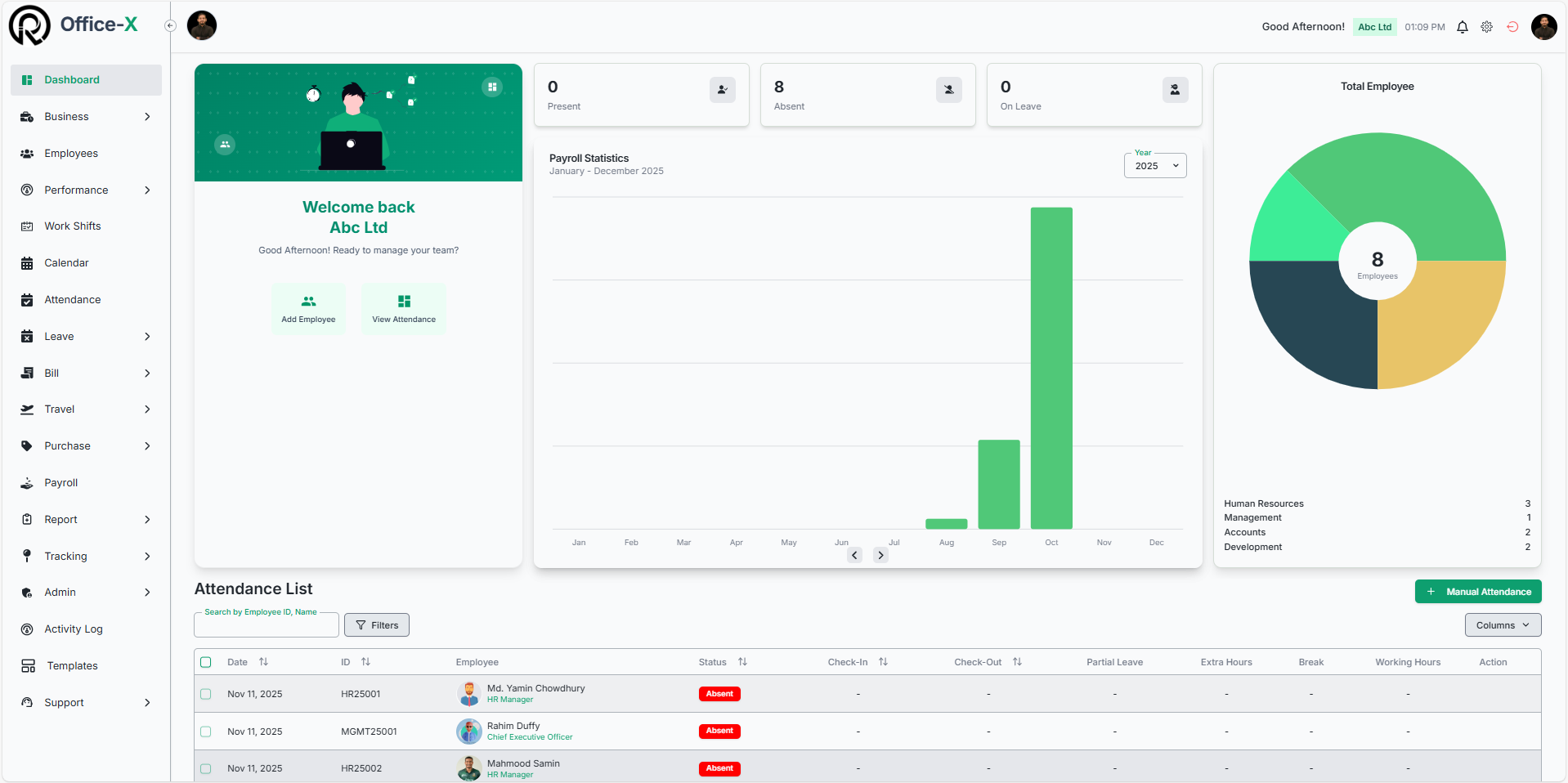Click the Manual Attendance button
1568x783 pixels.
coord(1478,592)
